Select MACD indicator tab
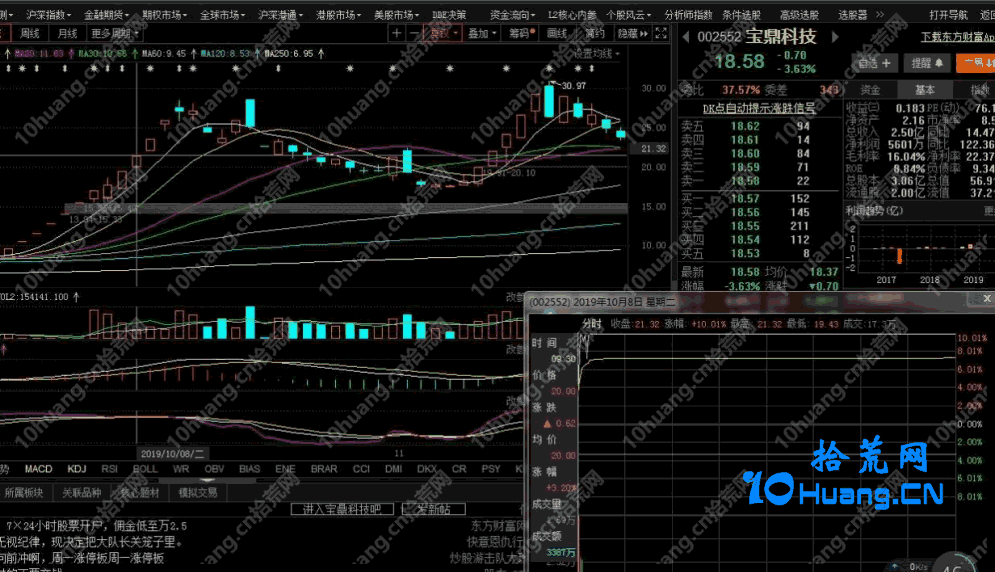Screen dimensions: 995x572 (x=38, y=469)
